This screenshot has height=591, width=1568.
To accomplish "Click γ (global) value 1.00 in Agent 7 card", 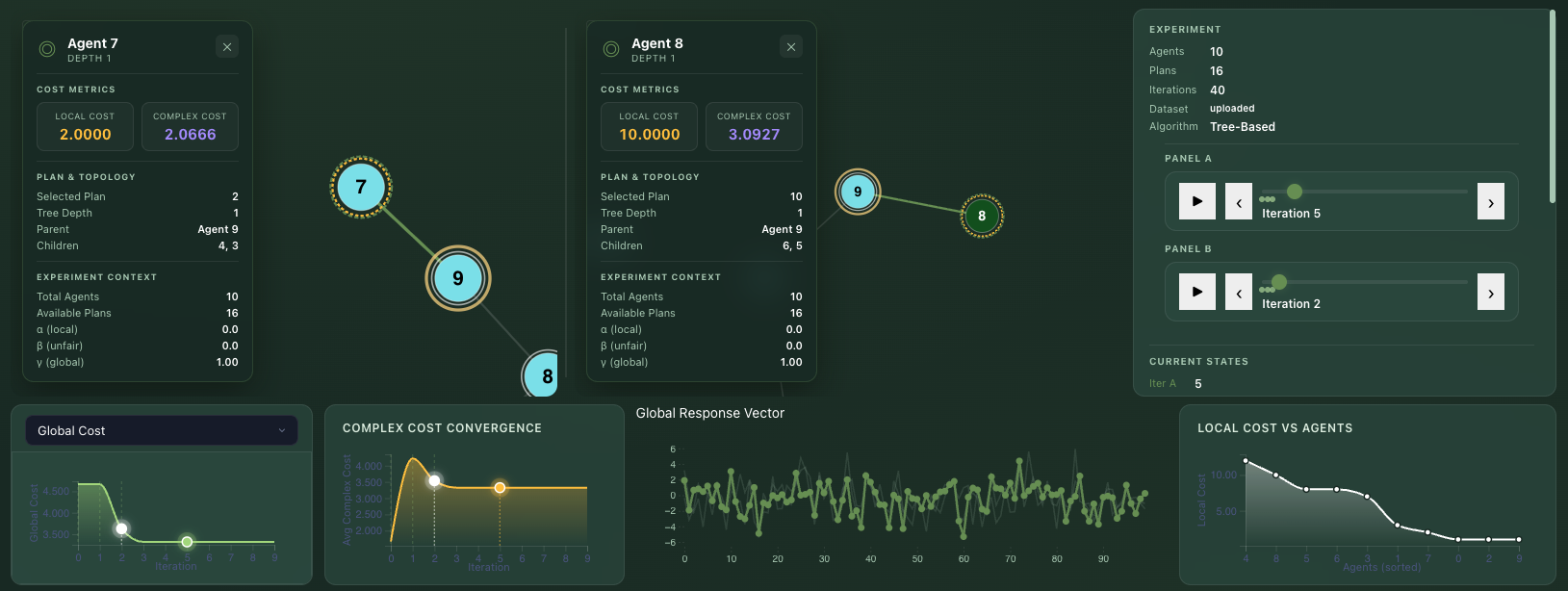I will point(227,362).
